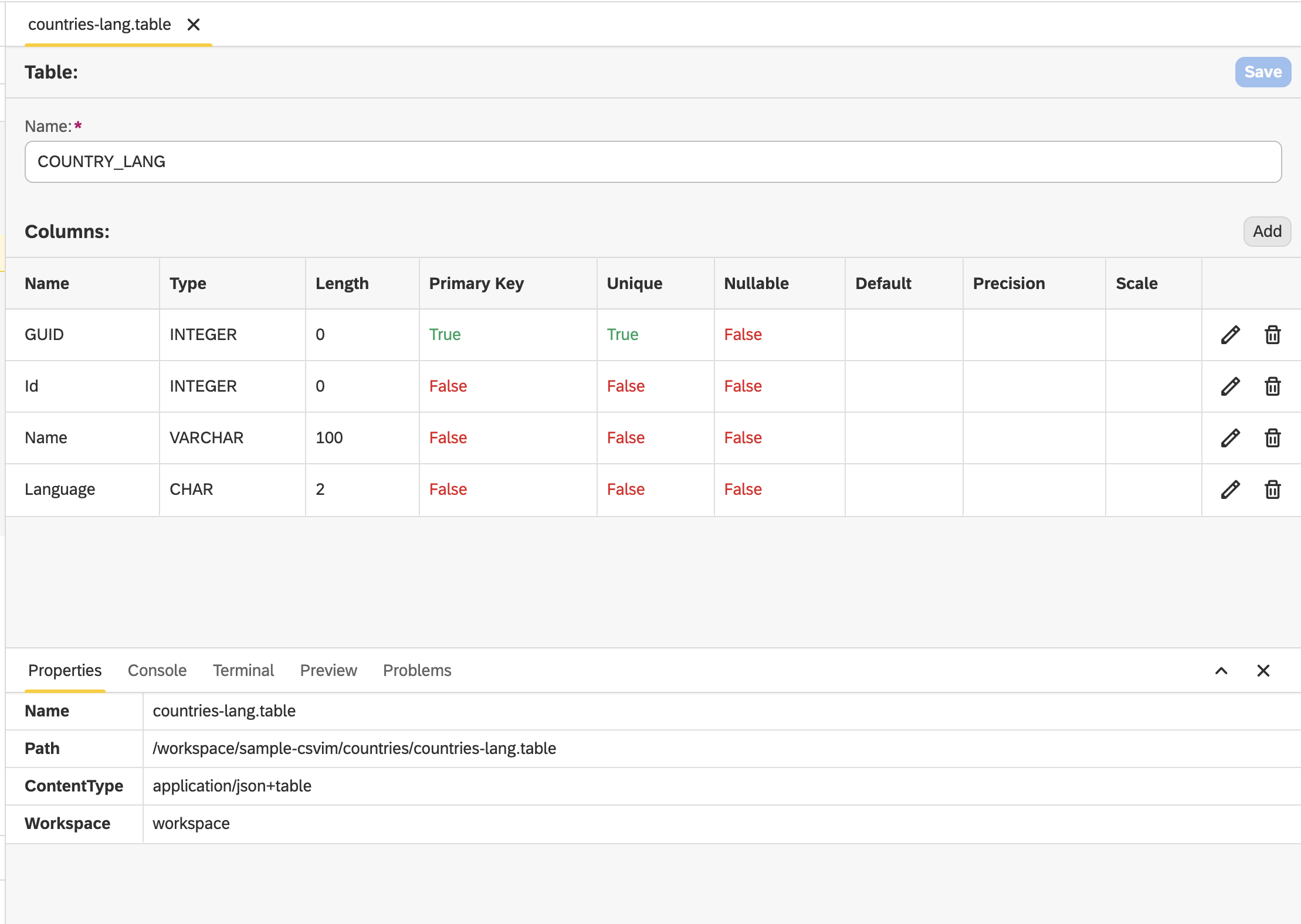Select the Properties tab
This screenshot has width=1301, height=924.
pyautogui.click(x=65, y=670)
